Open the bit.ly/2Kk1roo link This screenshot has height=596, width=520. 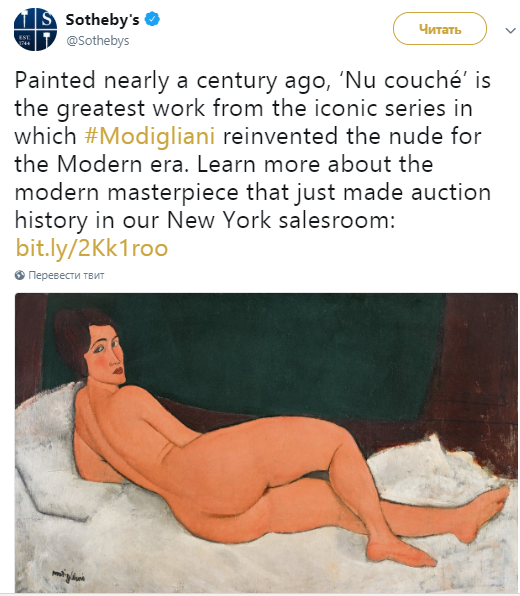pyautogui.click(x=92, y=249)
